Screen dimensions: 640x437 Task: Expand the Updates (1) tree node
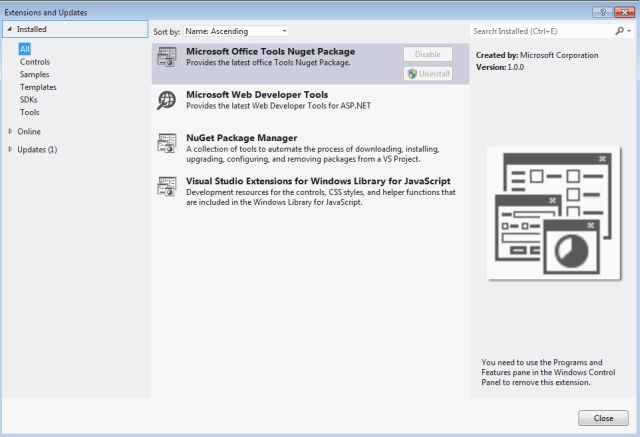(x=10, y=149)
